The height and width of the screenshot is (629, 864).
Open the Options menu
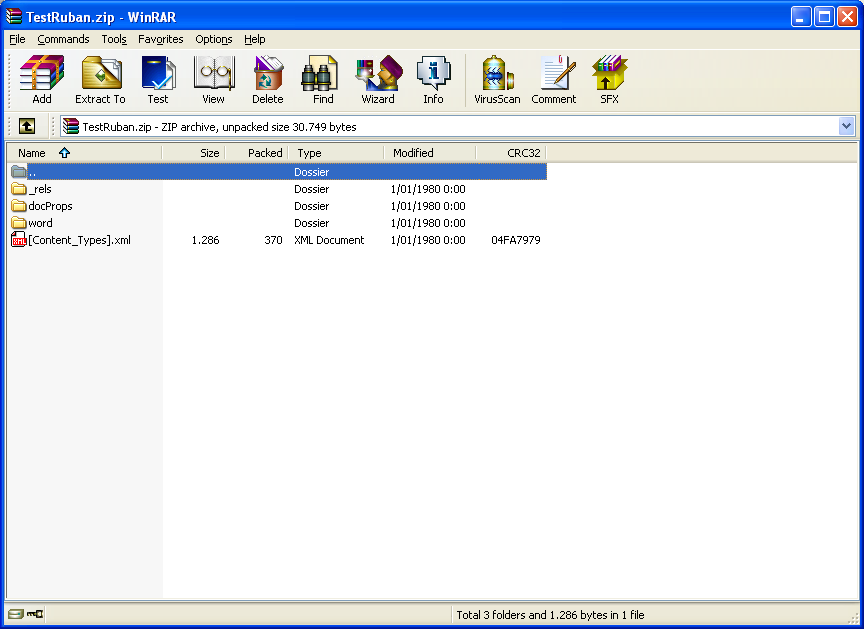213,39
